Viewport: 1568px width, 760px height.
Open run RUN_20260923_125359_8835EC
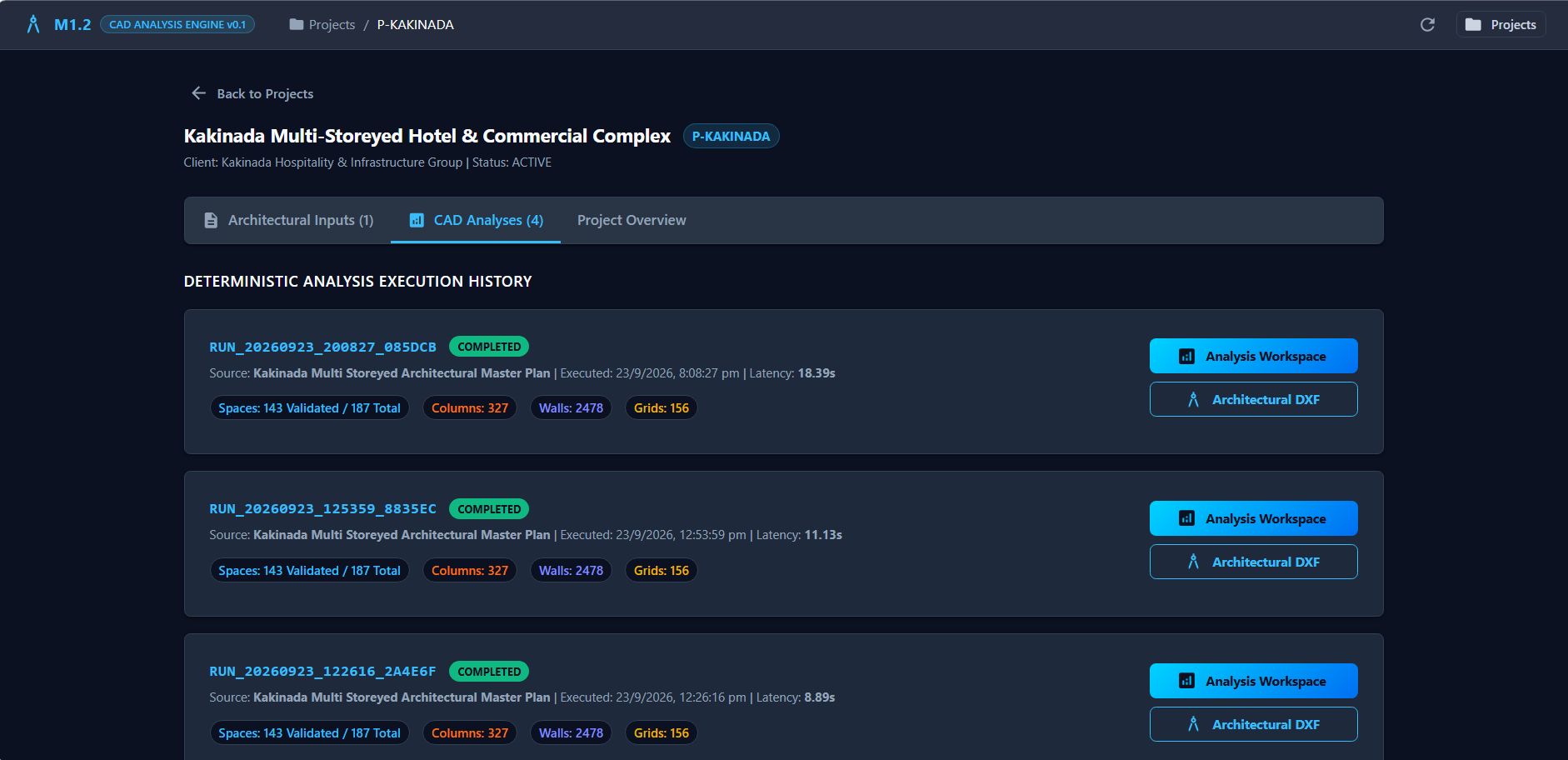(x=322, y=508)
